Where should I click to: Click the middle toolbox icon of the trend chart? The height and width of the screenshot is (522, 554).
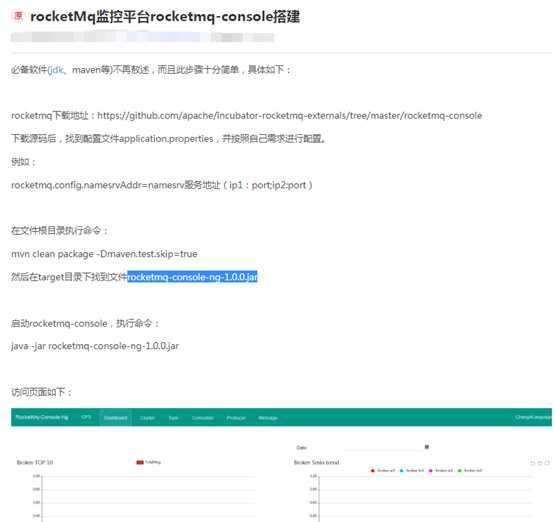click(x=540, y=463)
